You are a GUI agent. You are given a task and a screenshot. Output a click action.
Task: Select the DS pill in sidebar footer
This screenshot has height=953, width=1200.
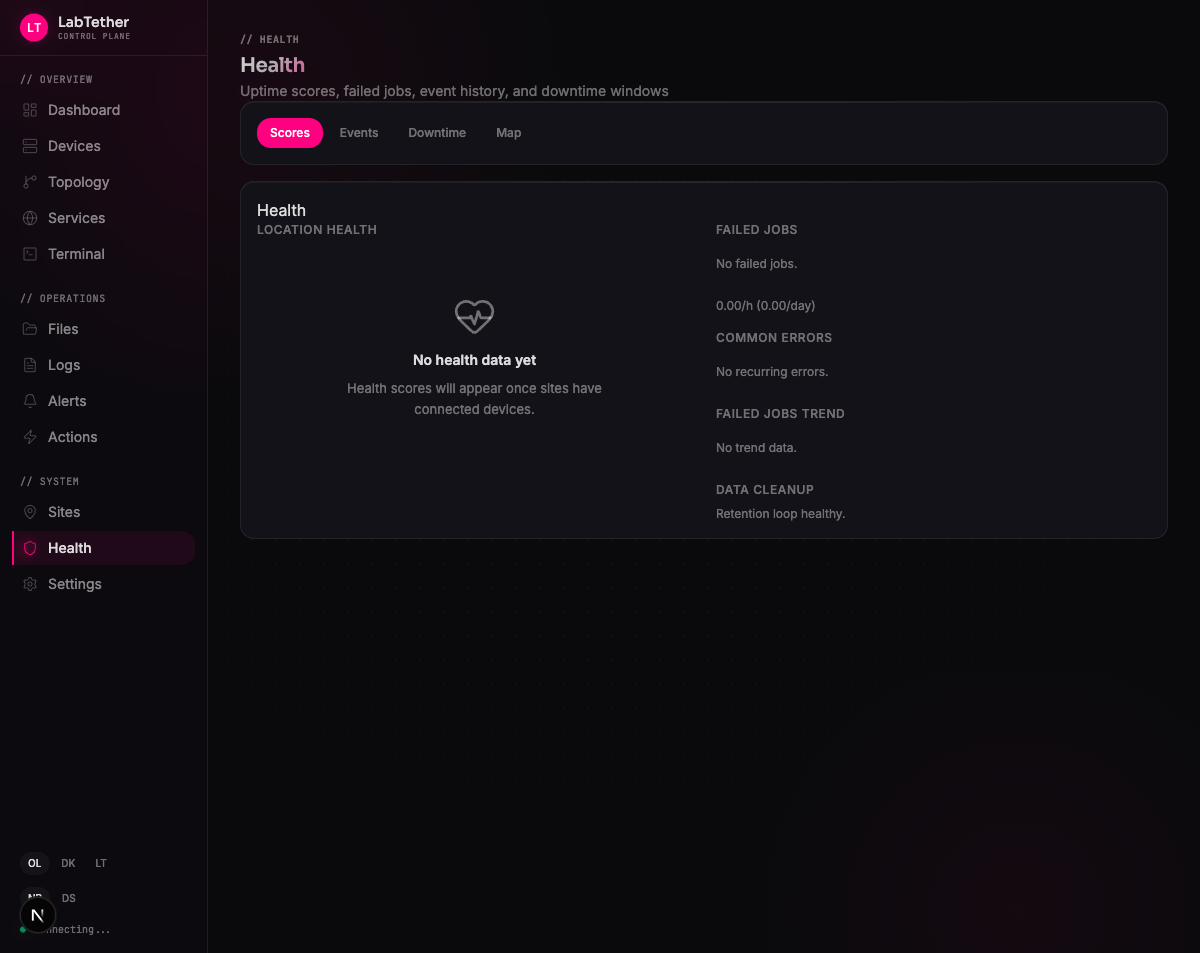(x=69, y=898)
